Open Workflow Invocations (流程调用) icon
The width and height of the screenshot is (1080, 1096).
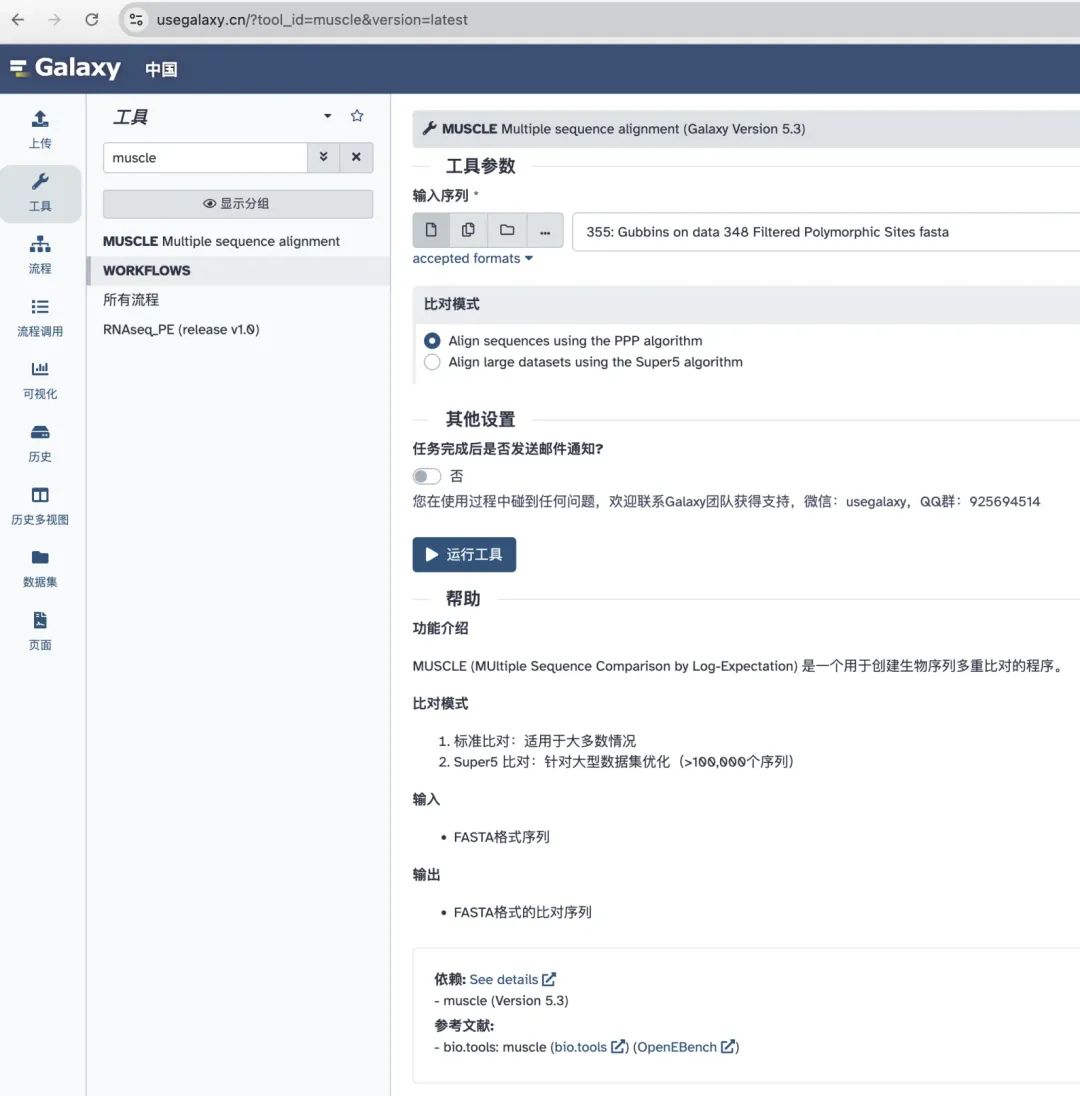(x=40, y=318)
